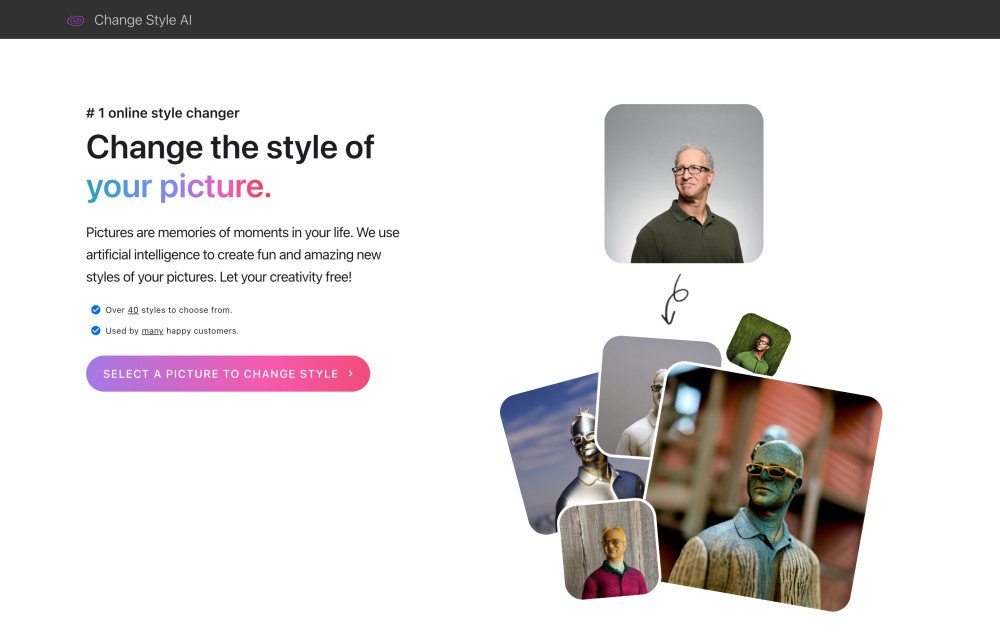Open the small green grass-style thumbnail

coord(759,344)
